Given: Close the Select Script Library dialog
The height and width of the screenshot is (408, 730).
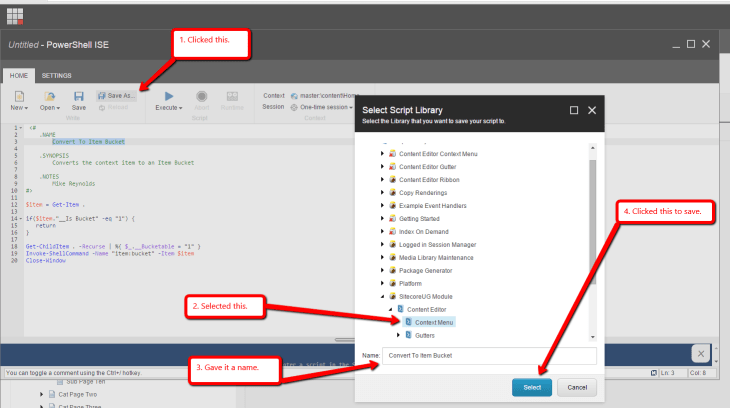Looking at the screenshot, I should (x=592, y=110).
